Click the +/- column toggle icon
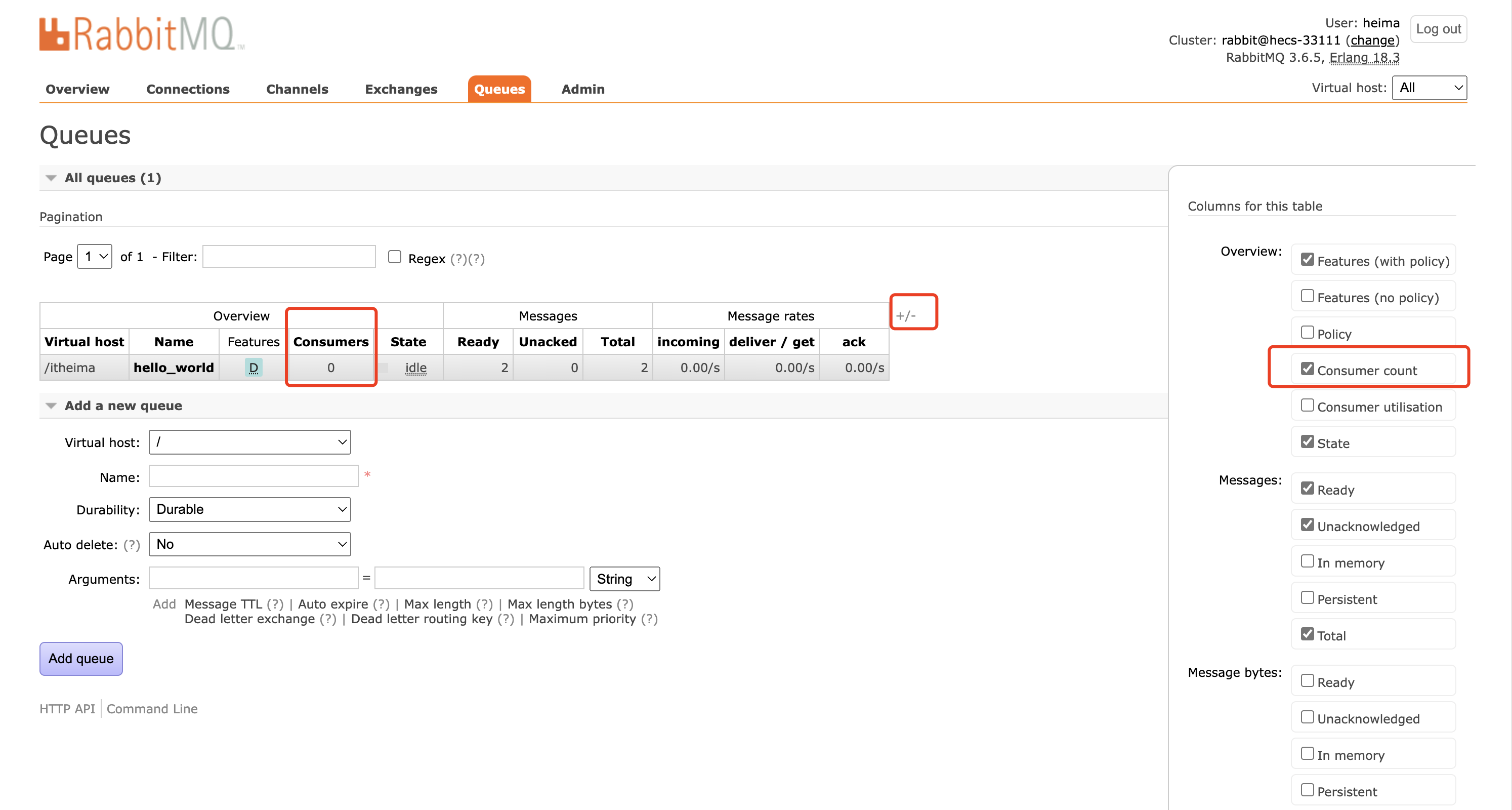 tap(906, 315)
